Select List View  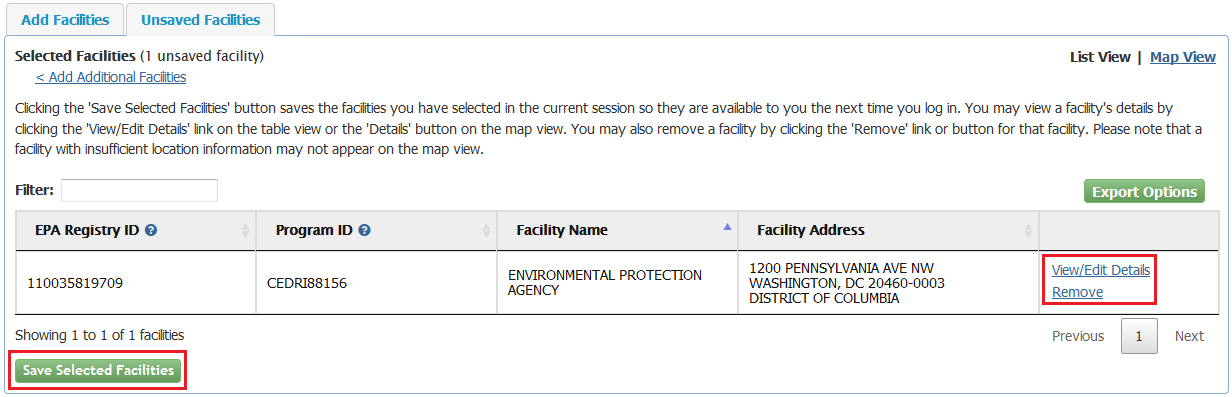point(1100,57)
